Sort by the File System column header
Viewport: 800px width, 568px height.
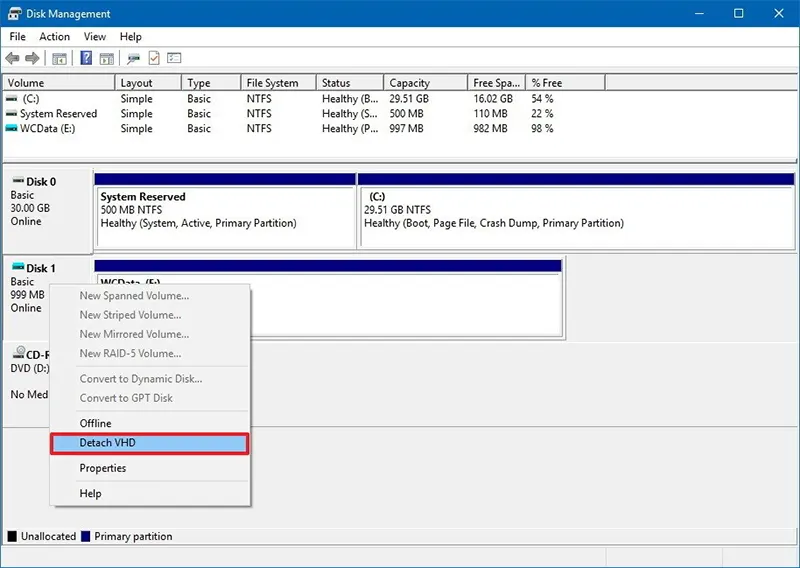click(279, 83)
